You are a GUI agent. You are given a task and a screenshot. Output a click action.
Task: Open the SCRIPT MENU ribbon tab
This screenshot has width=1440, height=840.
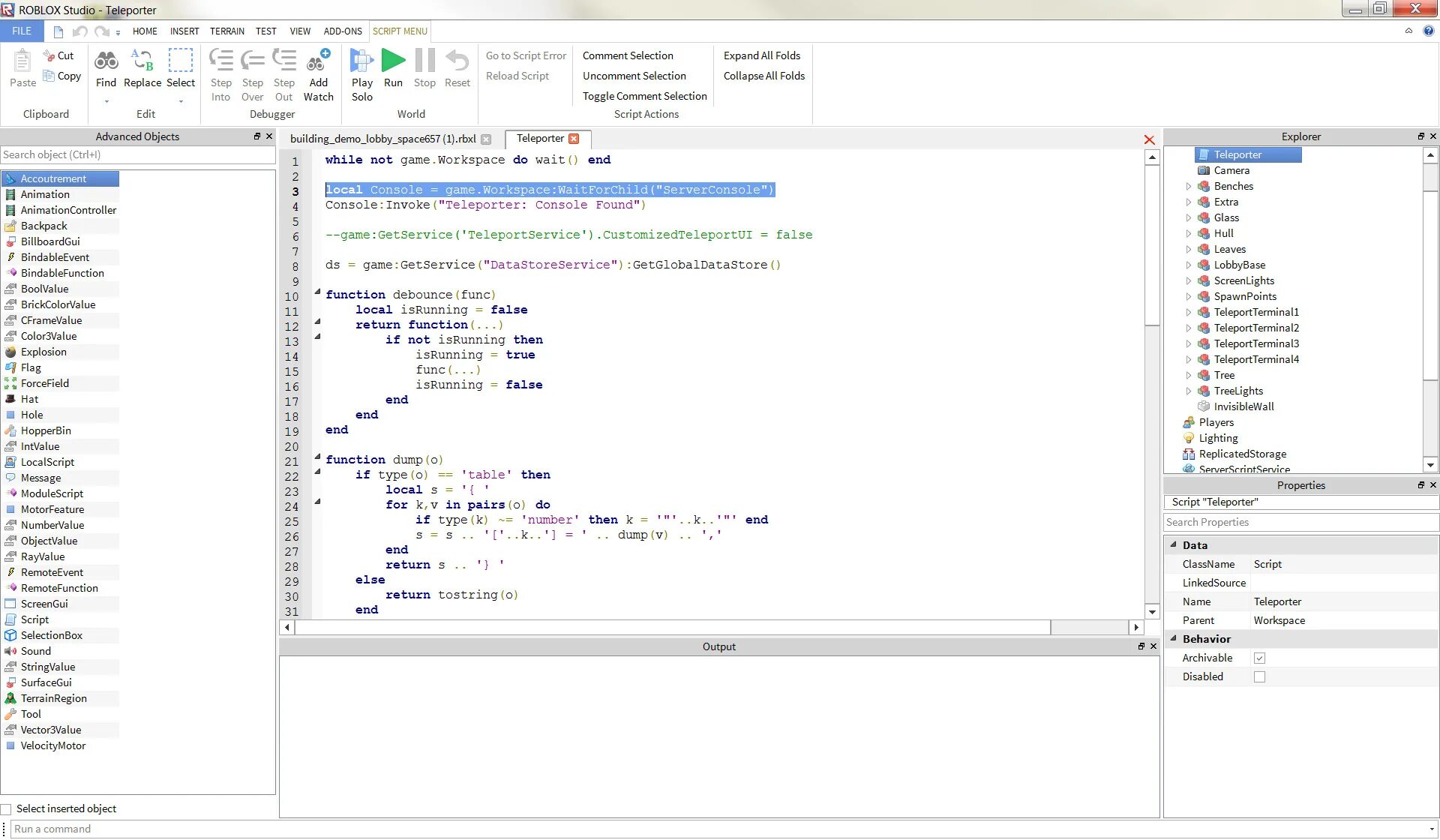pos(399,31)
